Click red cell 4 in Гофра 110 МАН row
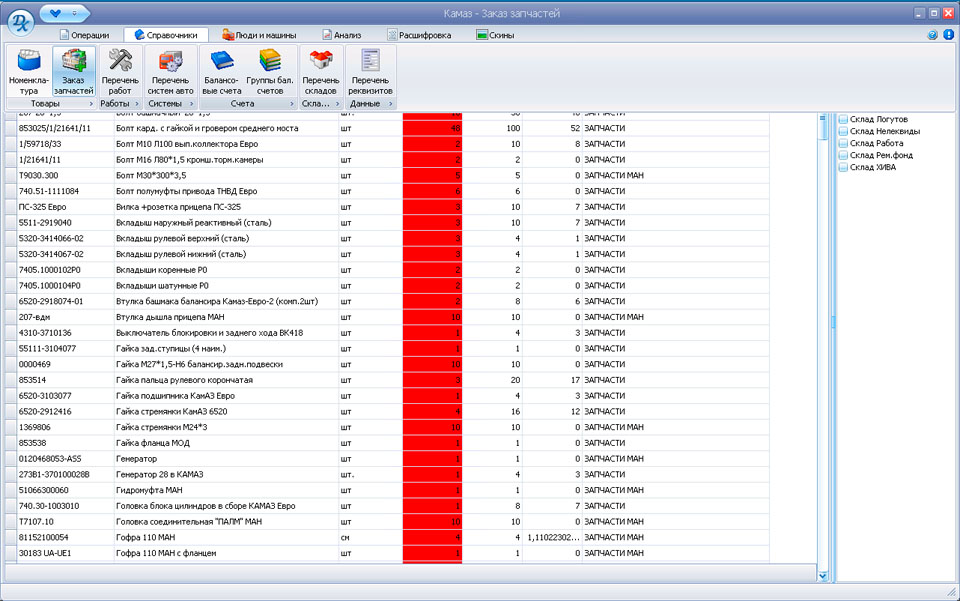960x601 pixels. pyautogui.click(x=432, y=537)
